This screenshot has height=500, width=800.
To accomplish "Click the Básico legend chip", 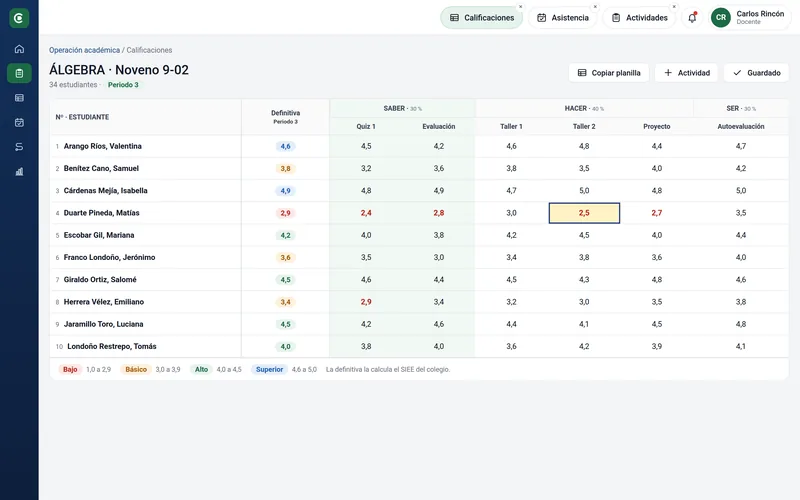I will (x=136, y=369).
